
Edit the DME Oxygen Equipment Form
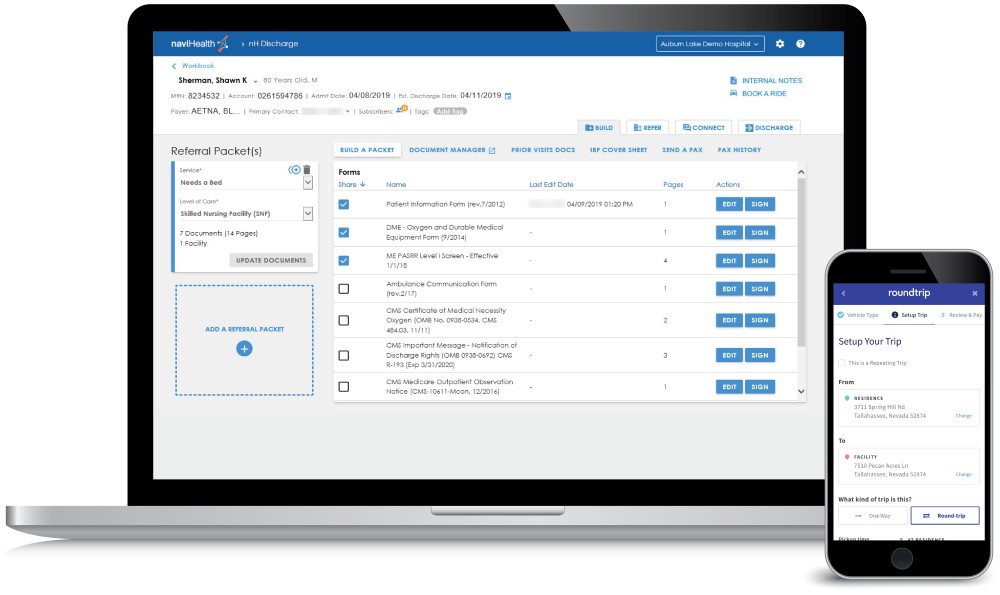[x=729, y=233]
